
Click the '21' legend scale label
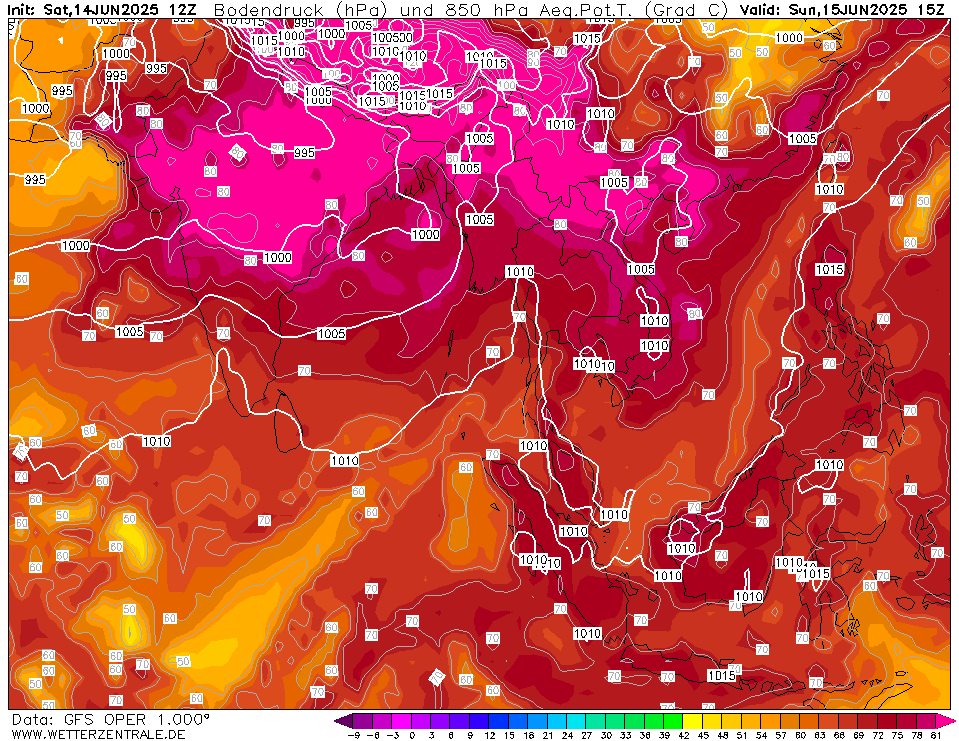[x=547, y=735]
